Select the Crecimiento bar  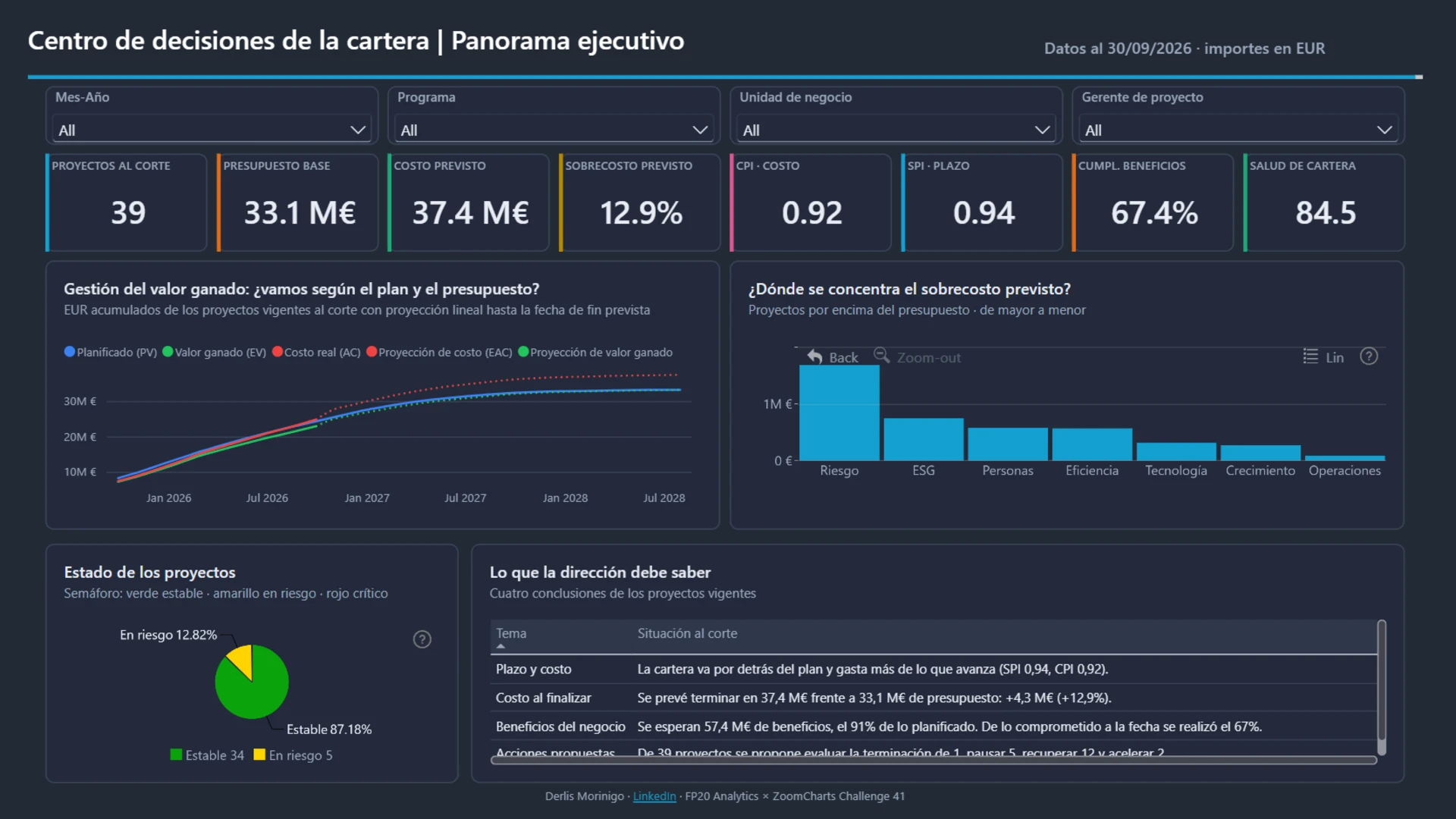click(1260, 453)
